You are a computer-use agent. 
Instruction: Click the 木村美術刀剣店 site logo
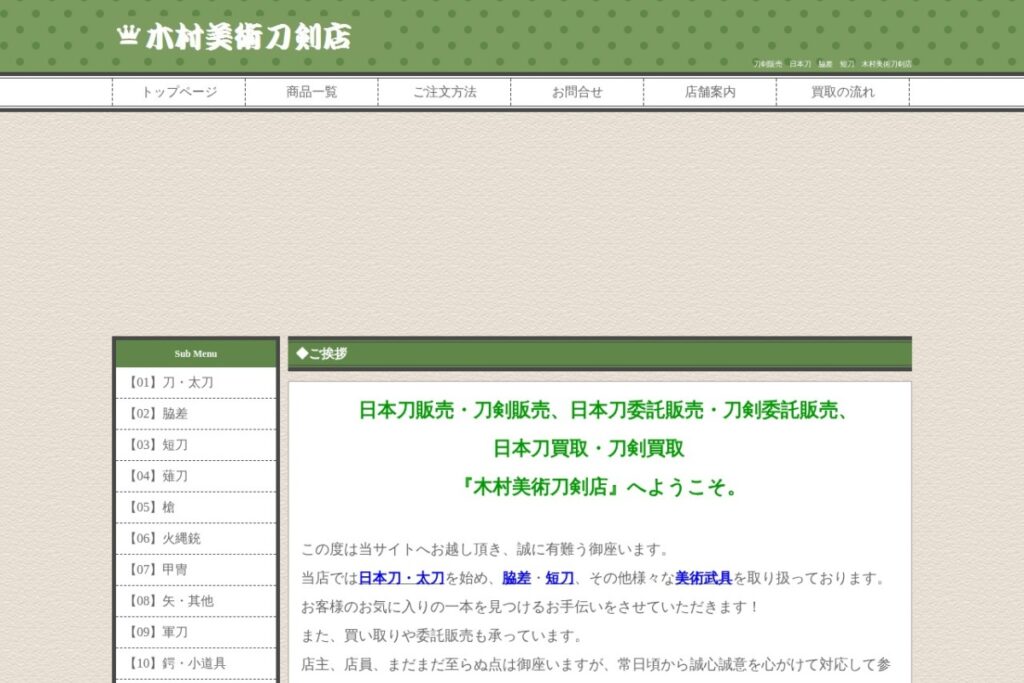pos(234,37)
